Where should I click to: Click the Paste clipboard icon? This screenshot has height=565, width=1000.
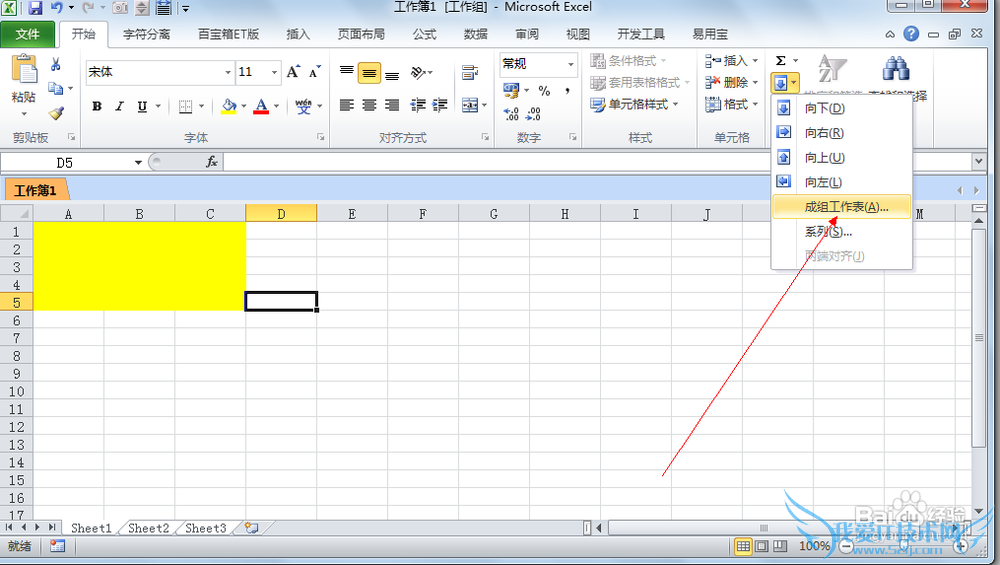coord(24,70)
